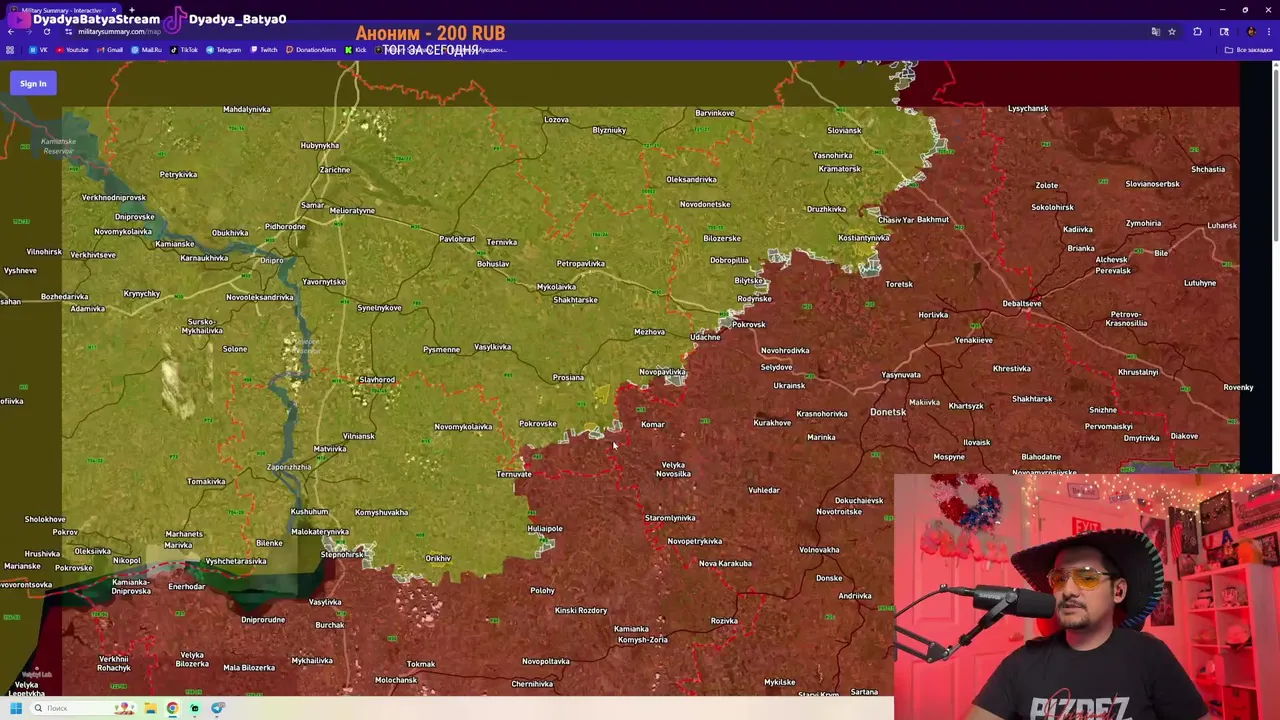Click the Pavlohrad label on the map
Screen dimensions: 1280x720
coord(457,239)
